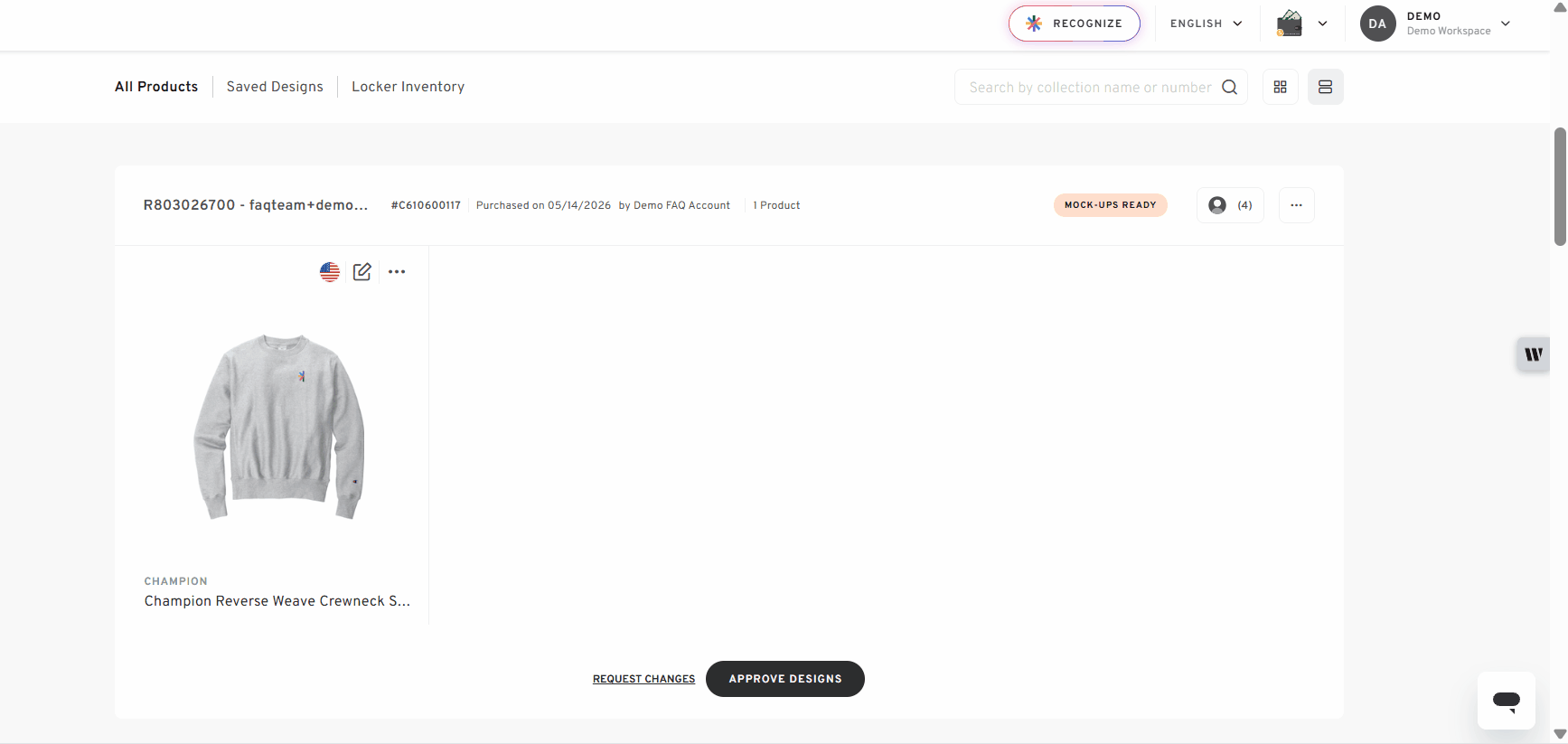This screenshot has height=744, width=1568.
Task: Open the English language dropdown
Action: 1206,24
